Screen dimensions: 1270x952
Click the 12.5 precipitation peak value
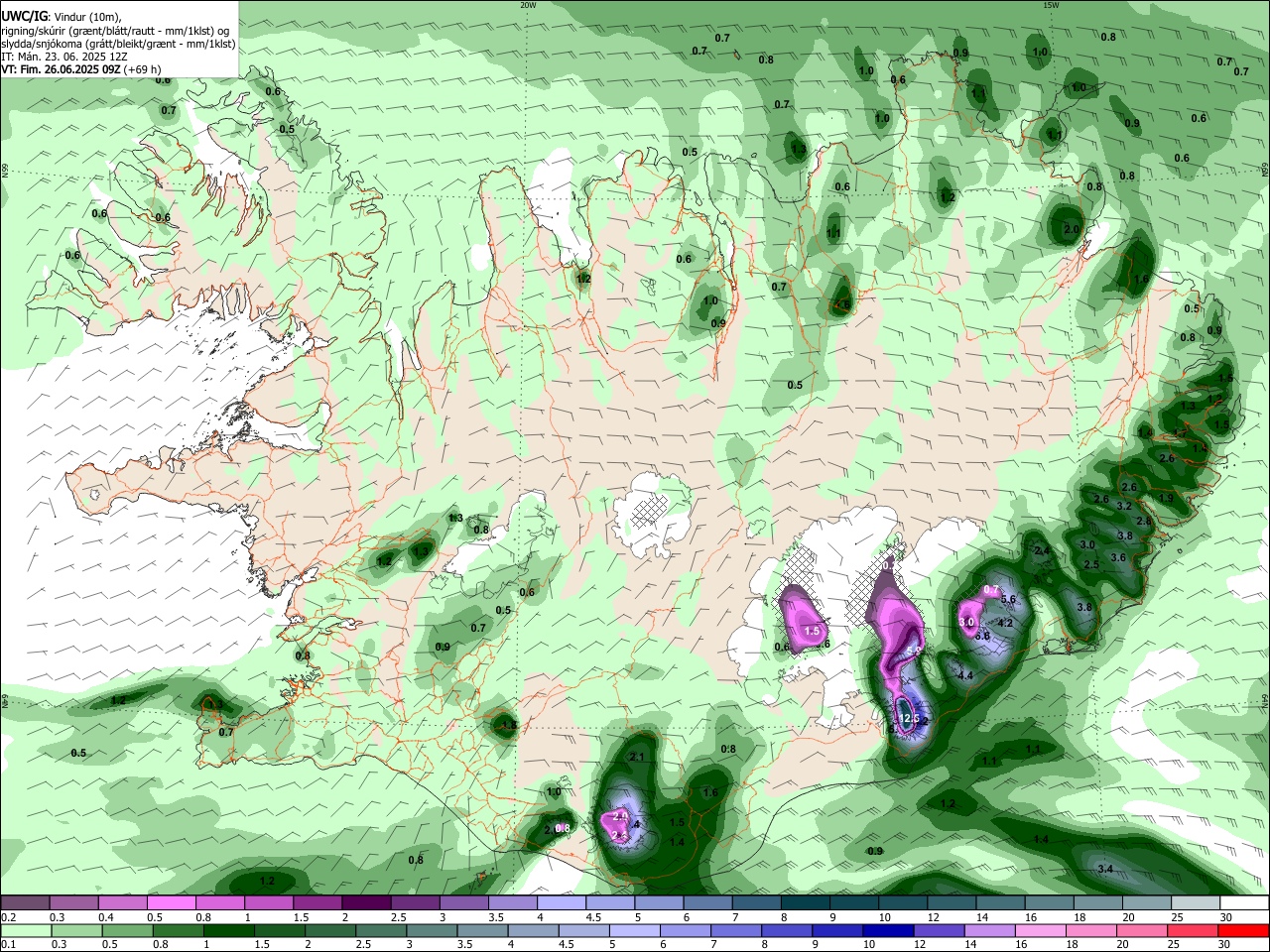pyautogui.click(x=910, y=718)
